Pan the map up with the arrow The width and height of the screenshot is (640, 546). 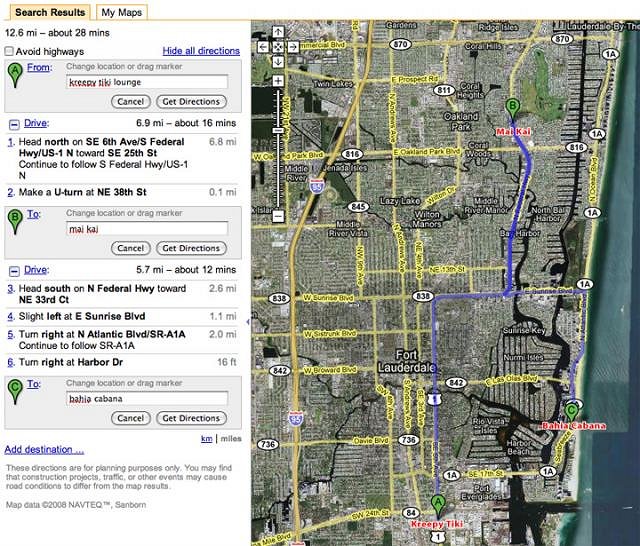click(278, 31)
